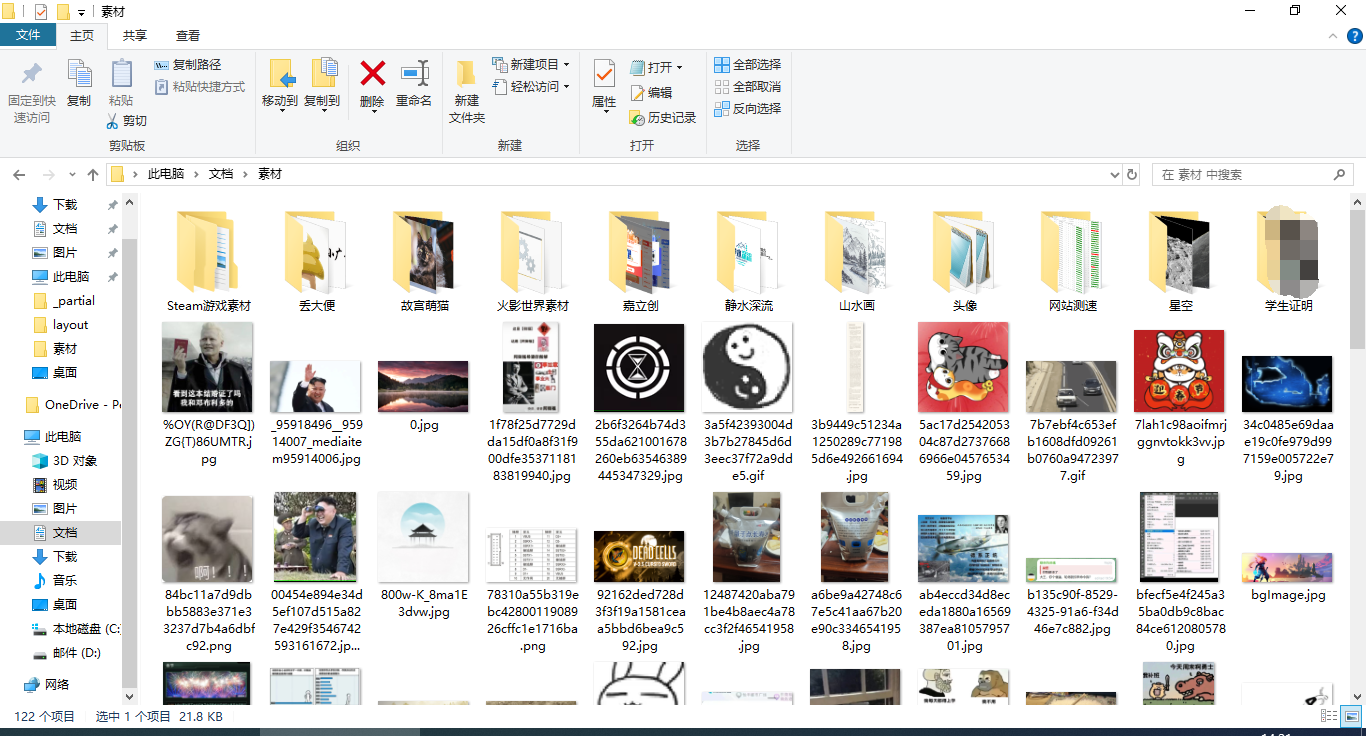Switch to the View (查看) ribbon tab
The width and height of the screenshot is (1366, 736).
188,35
